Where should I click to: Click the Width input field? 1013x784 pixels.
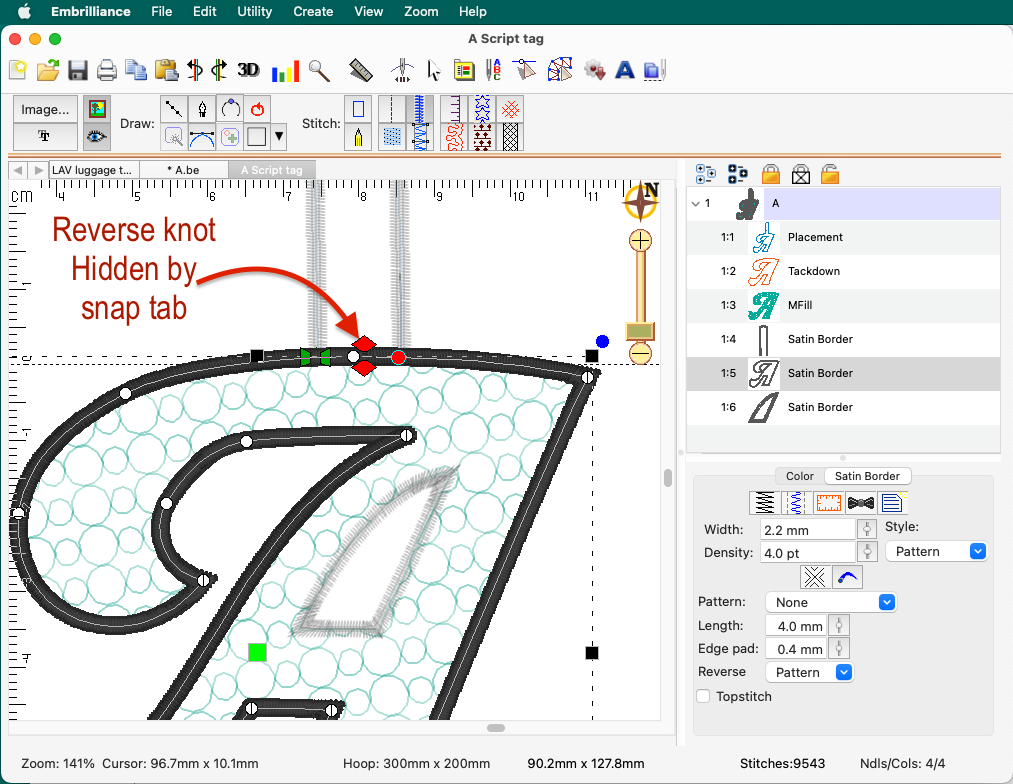(x=808, y=530)
